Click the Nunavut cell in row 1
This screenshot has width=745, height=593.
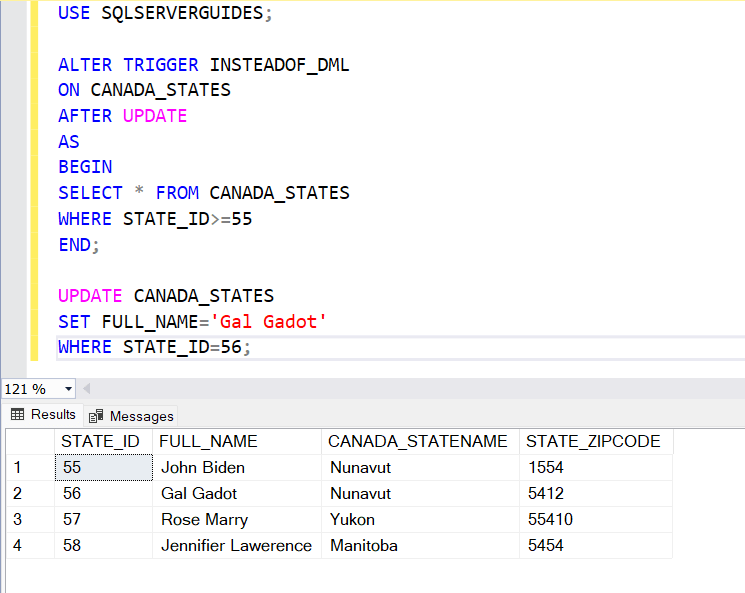(x=420, y=468)
